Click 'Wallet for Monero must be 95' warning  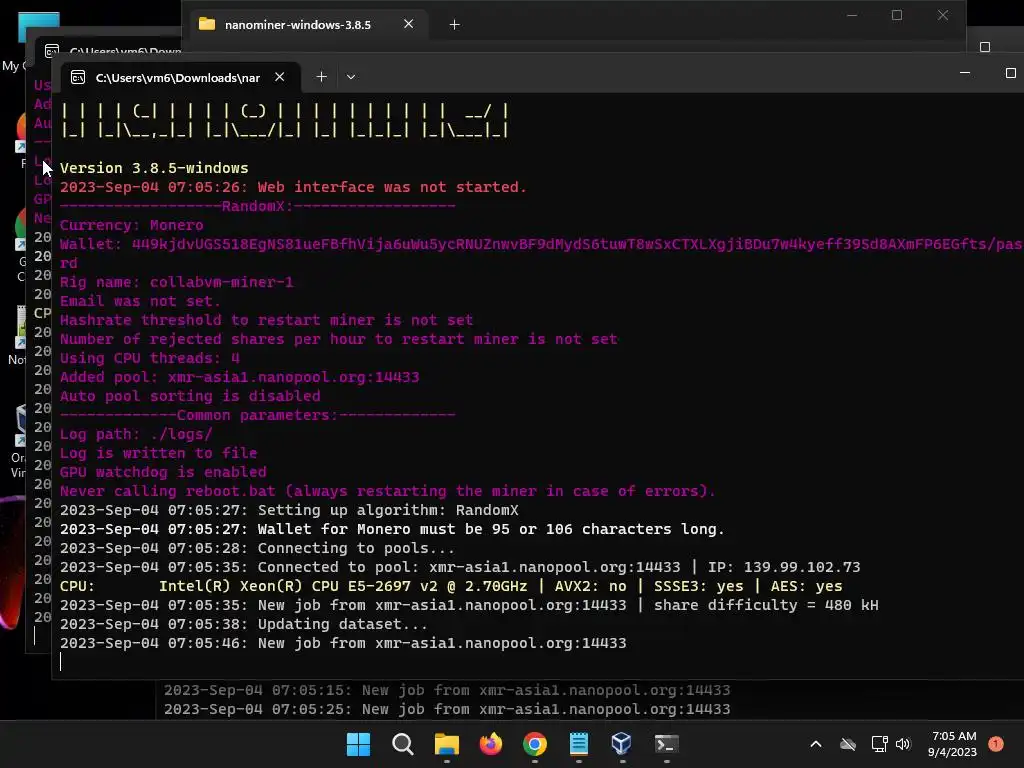coord(392,529)
